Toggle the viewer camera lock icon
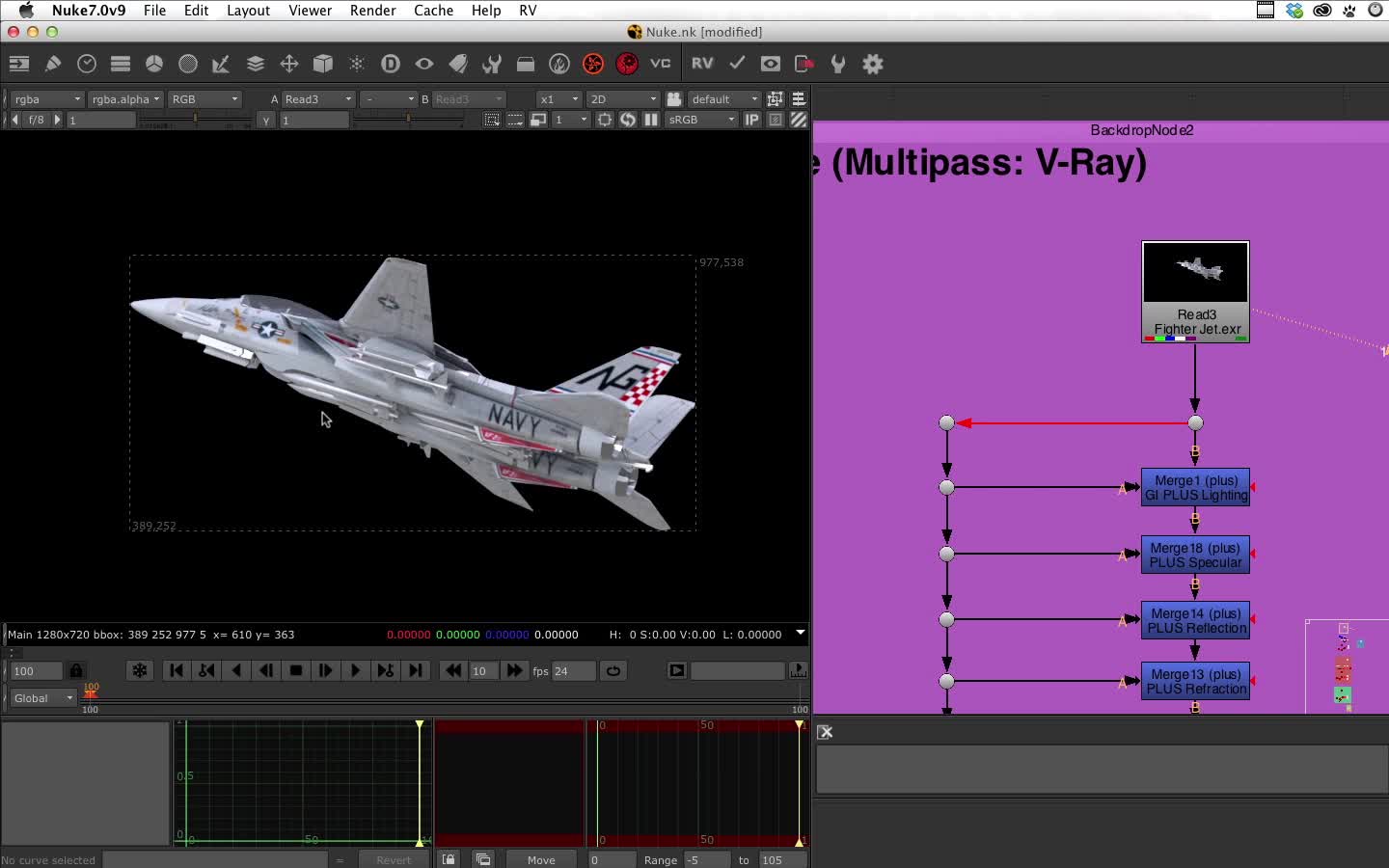The width and height of the screenshot is (1389, 868). click(x=674, y=99)
